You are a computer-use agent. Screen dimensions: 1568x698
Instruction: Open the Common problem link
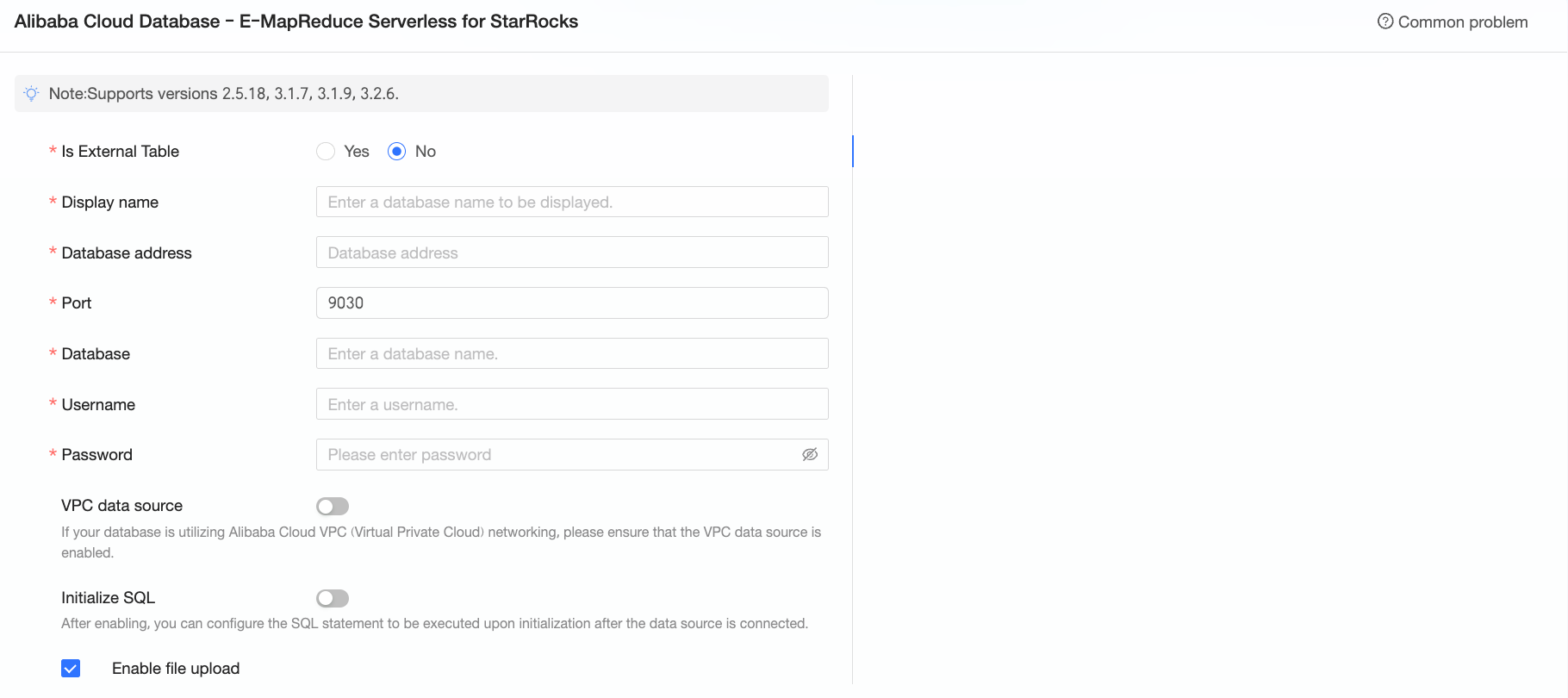(x=1463, y=22)
